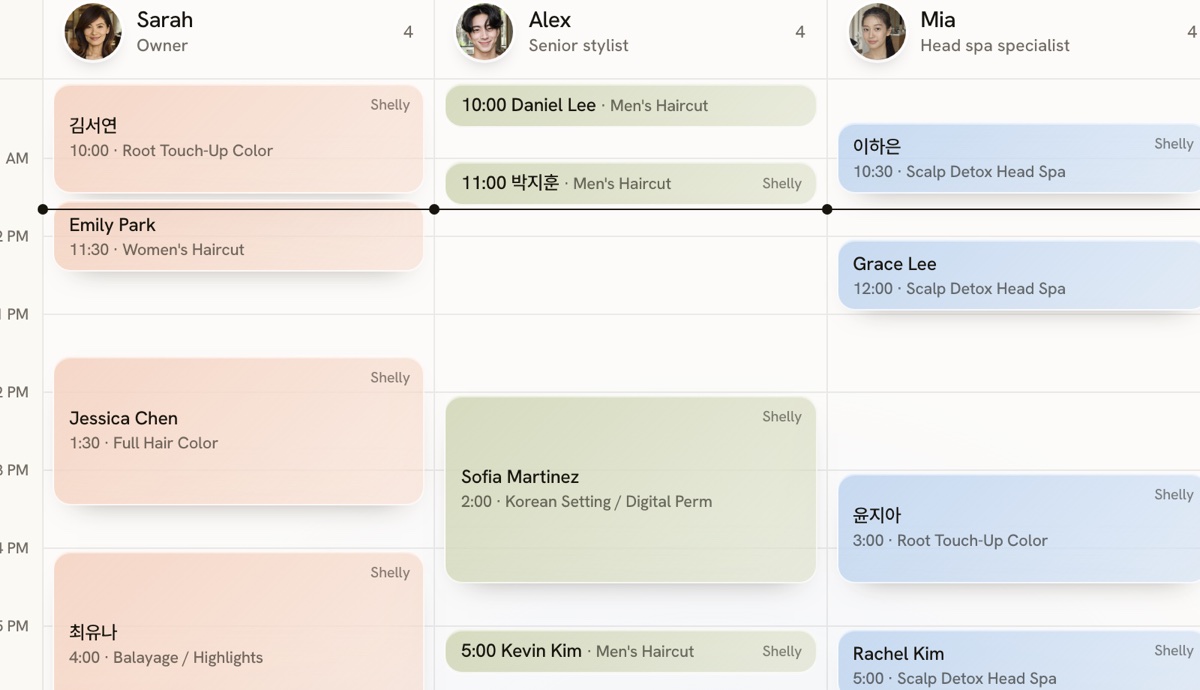Click Sarah's appointment count 4
Screen dimensions: 1200x690
point(408,32)
